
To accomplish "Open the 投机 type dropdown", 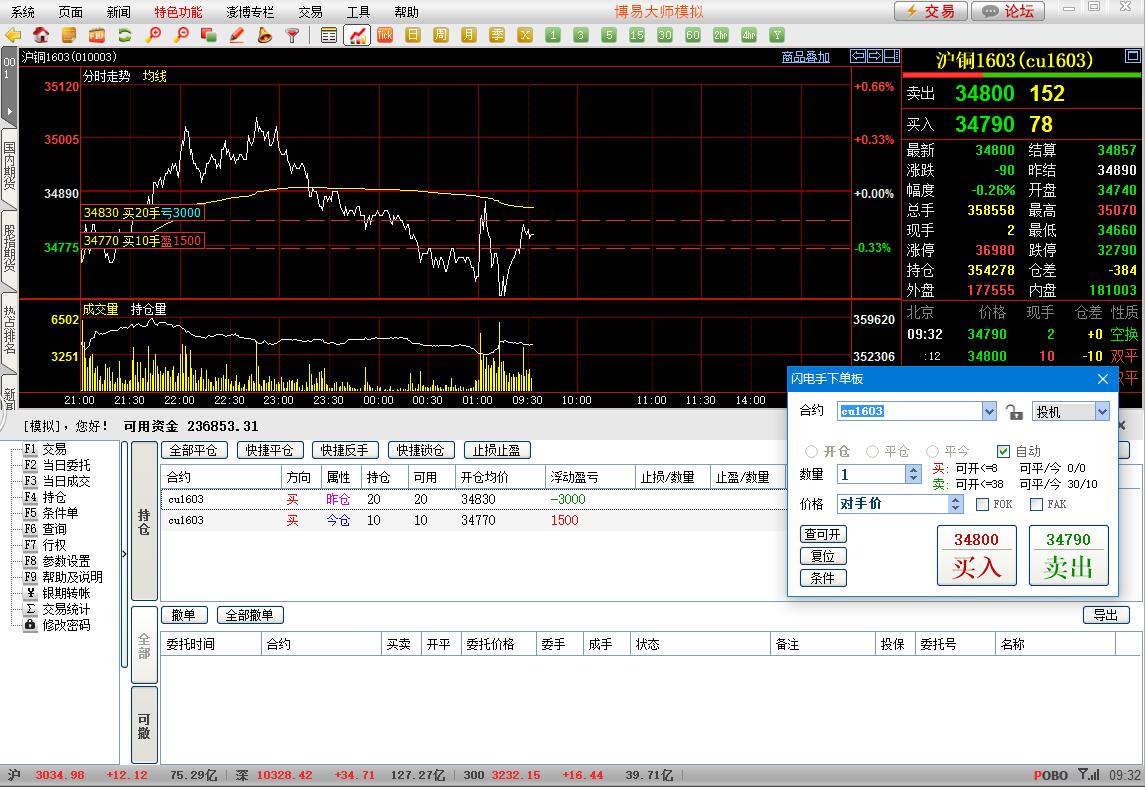I will click(x=1102, y=411).
